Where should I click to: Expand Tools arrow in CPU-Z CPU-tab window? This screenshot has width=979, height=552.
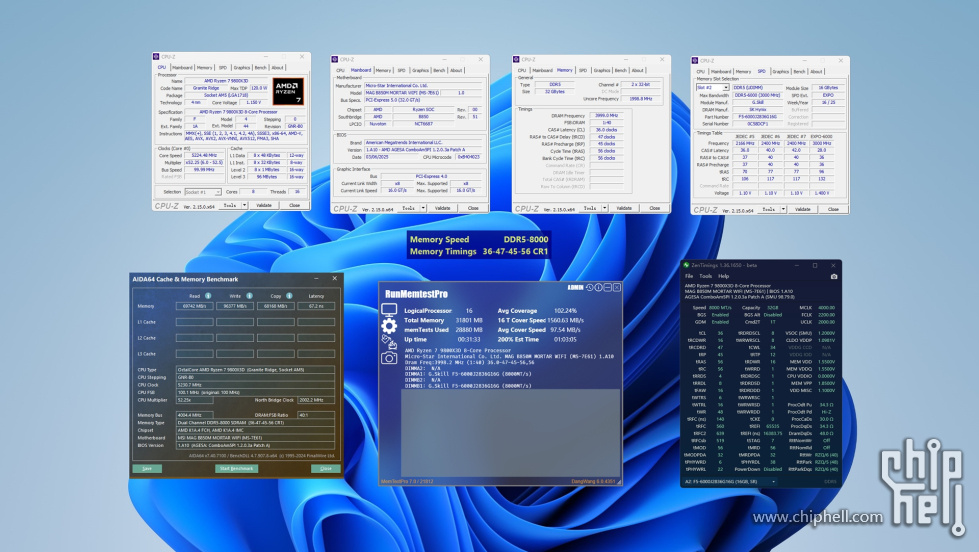(x=244, y=205)
